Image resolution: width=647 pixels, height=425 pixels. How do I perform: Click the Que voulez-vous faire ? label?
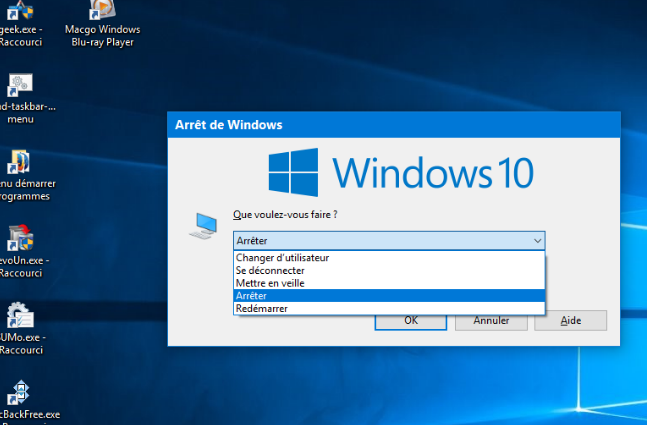[285, 215]
